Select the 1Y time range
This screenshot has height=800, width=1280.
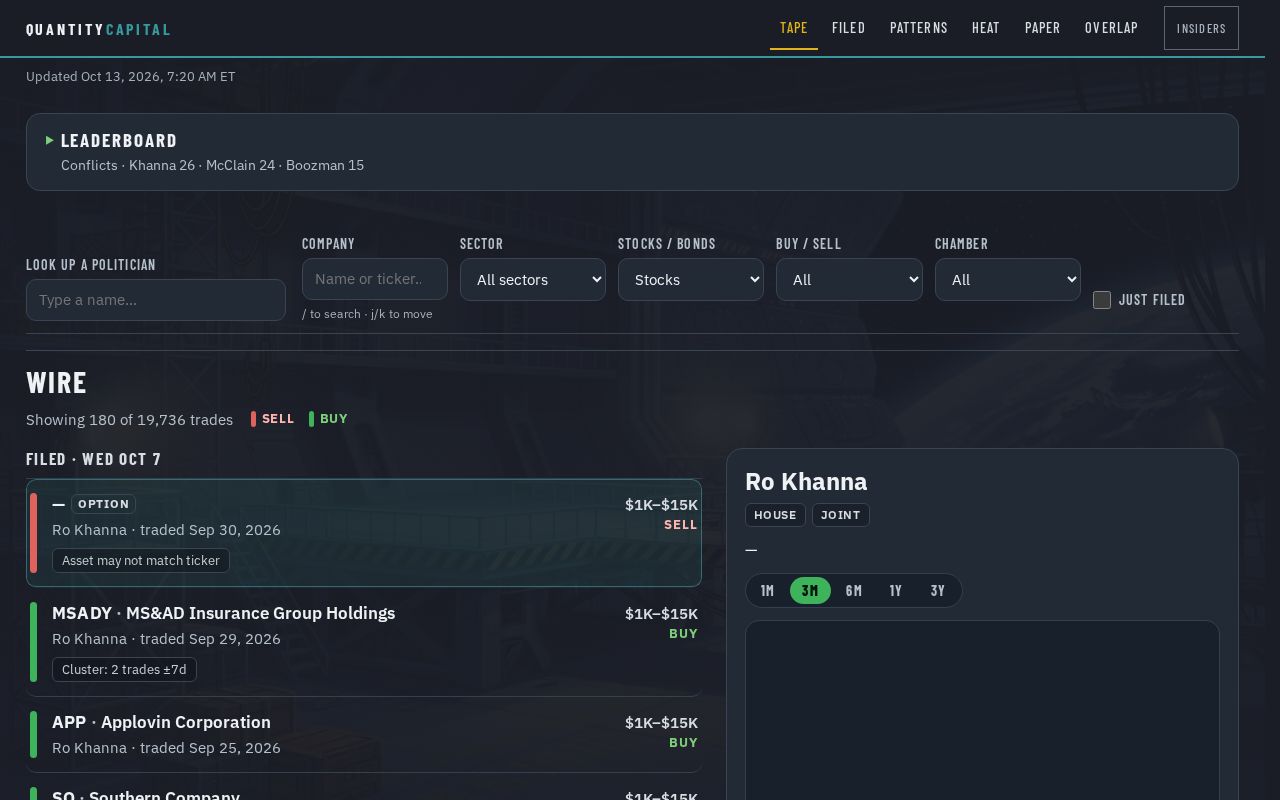(x=896, y=591)
